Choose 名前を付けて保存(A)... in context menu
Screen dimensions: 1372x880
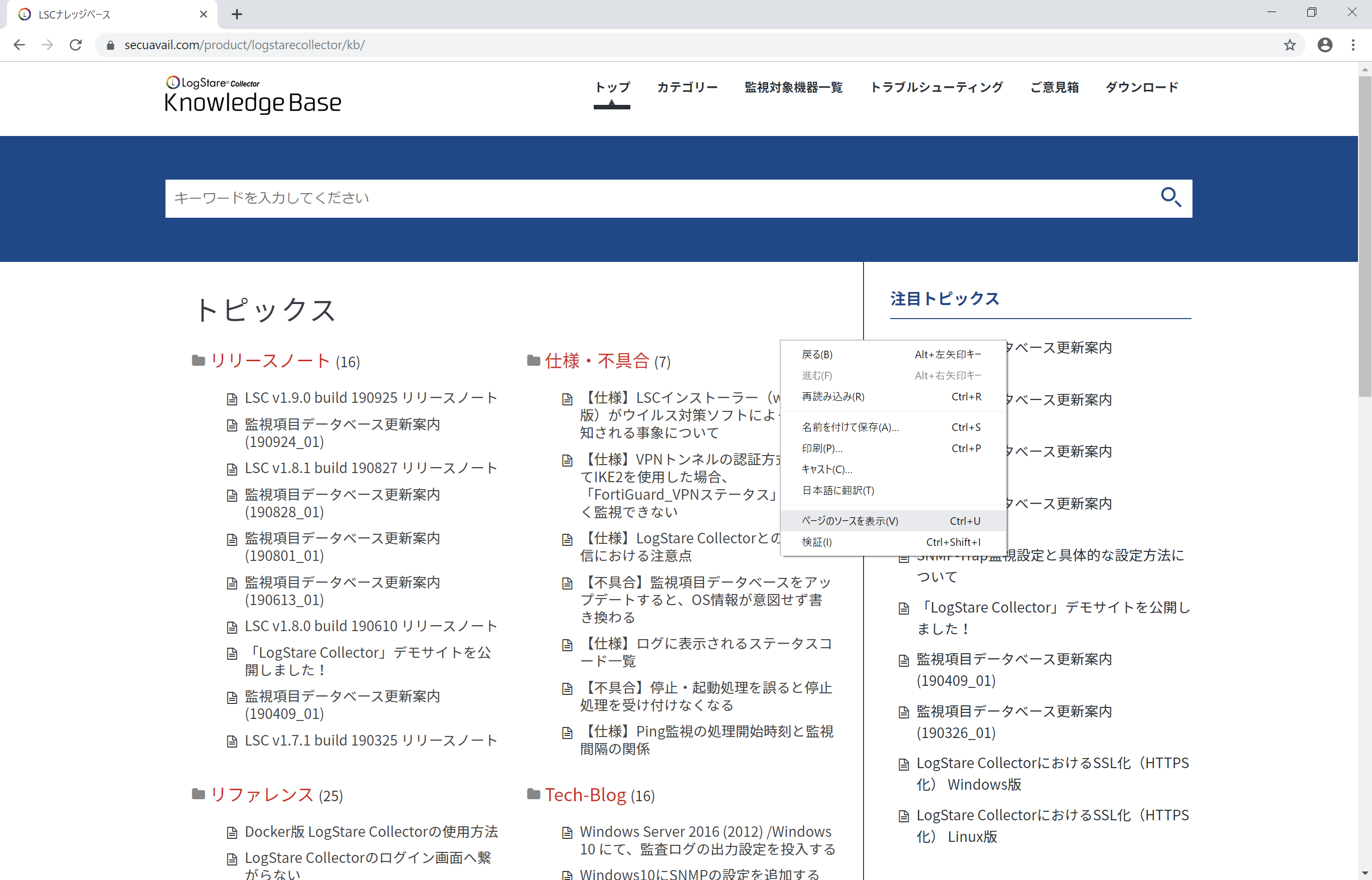(893, 427)
